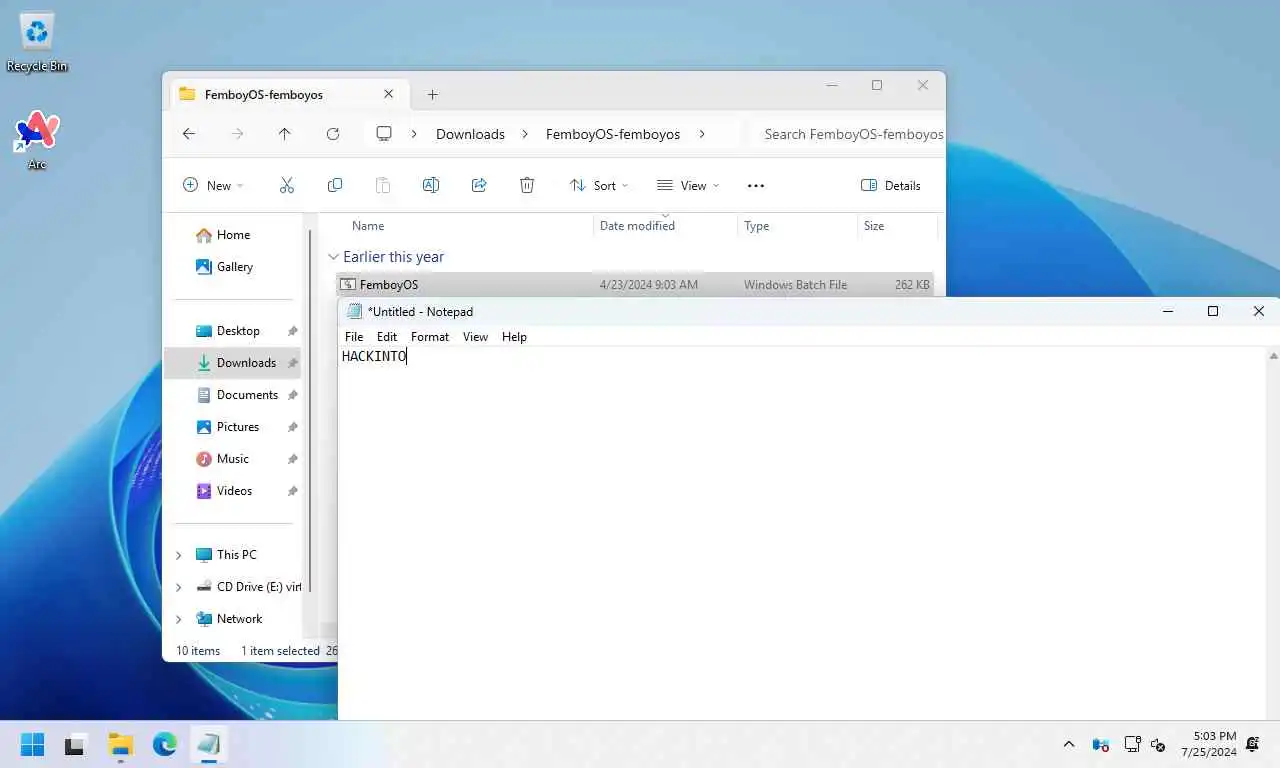
Task: Open the notification bell in the tray
Action: coord(1254,744)
